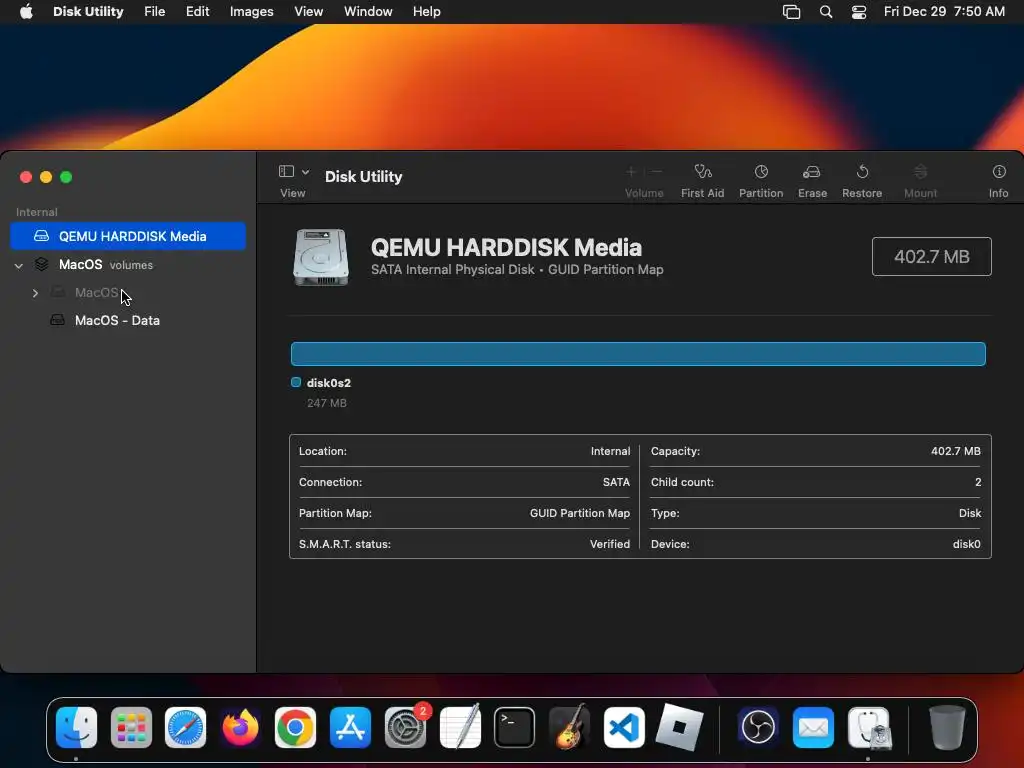Click the GUID Partition Map table value
This screenshot has height=768, width=1024.
coord(579,513)
